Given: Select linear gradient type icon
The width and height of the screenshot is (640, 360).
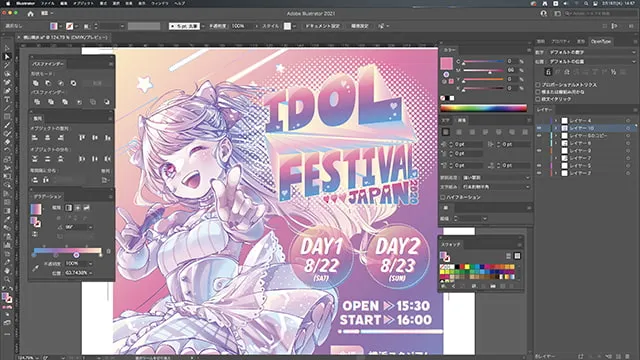Looking at the screenshot, I should pos(69,208).
